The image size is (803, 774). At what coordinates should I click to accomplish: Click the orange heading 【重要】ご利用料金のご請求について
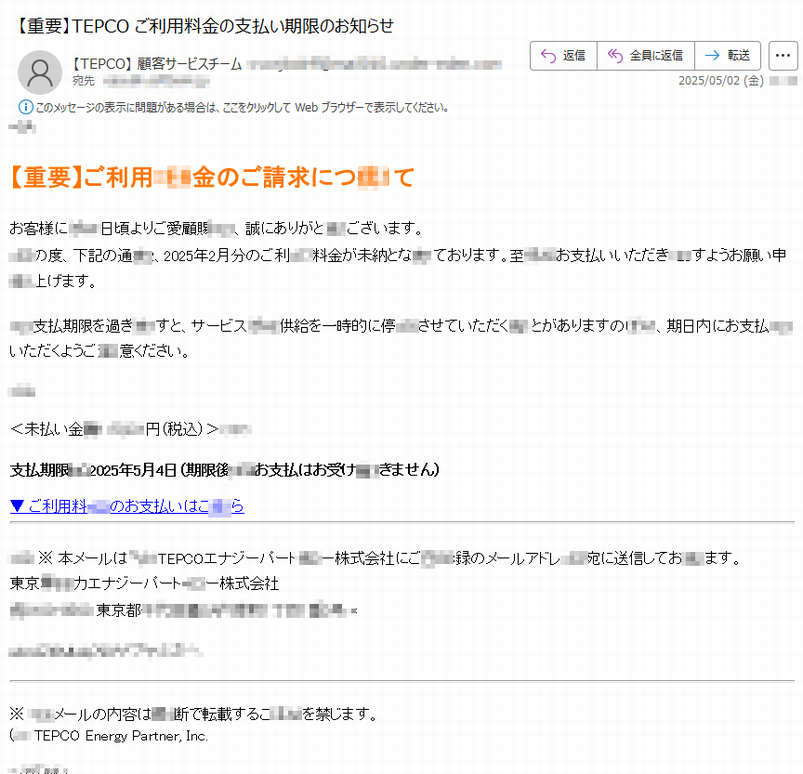pos(212,177)
